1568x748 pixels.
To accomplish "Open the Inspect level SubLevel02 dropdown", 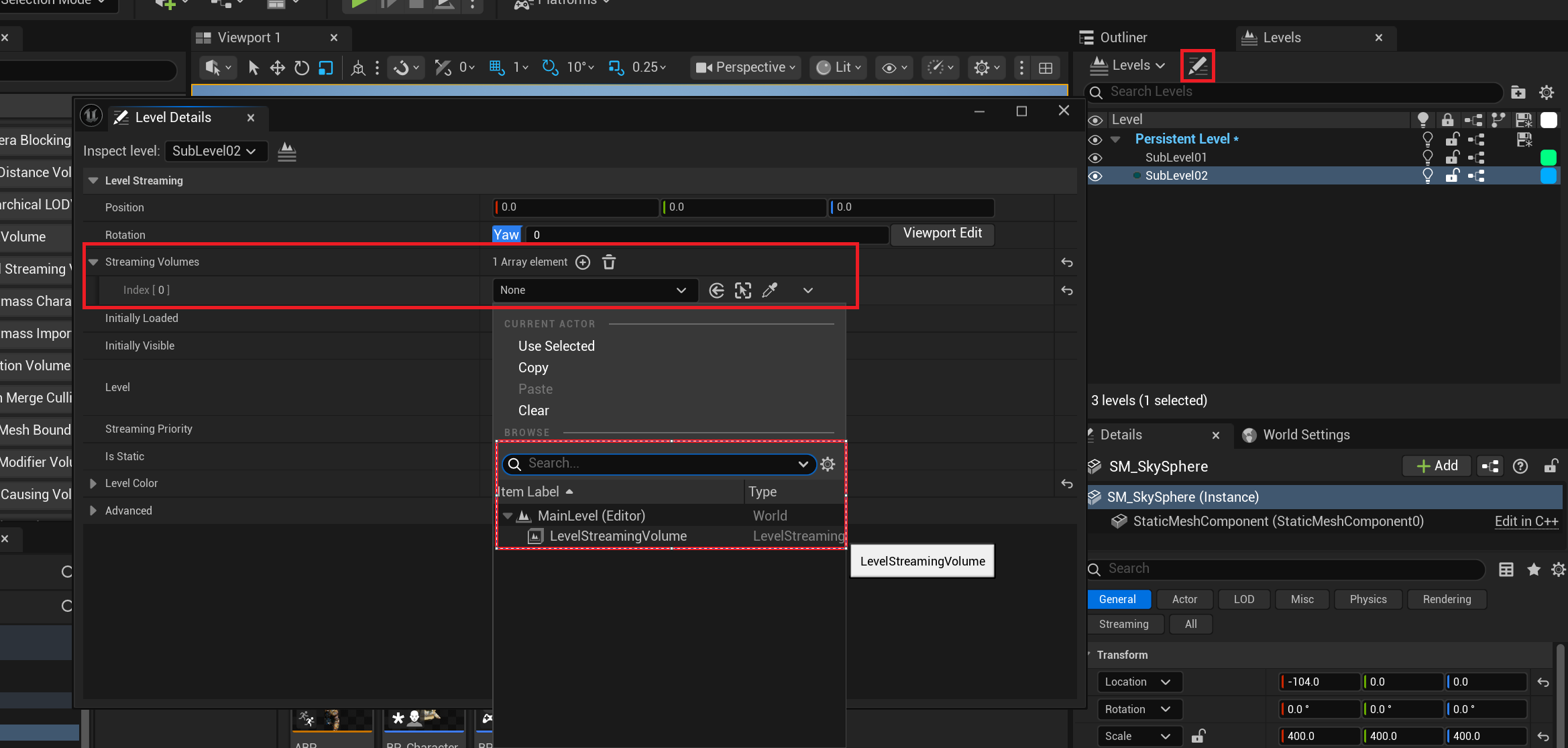I will pyautogui.click(x=215, y=151).
